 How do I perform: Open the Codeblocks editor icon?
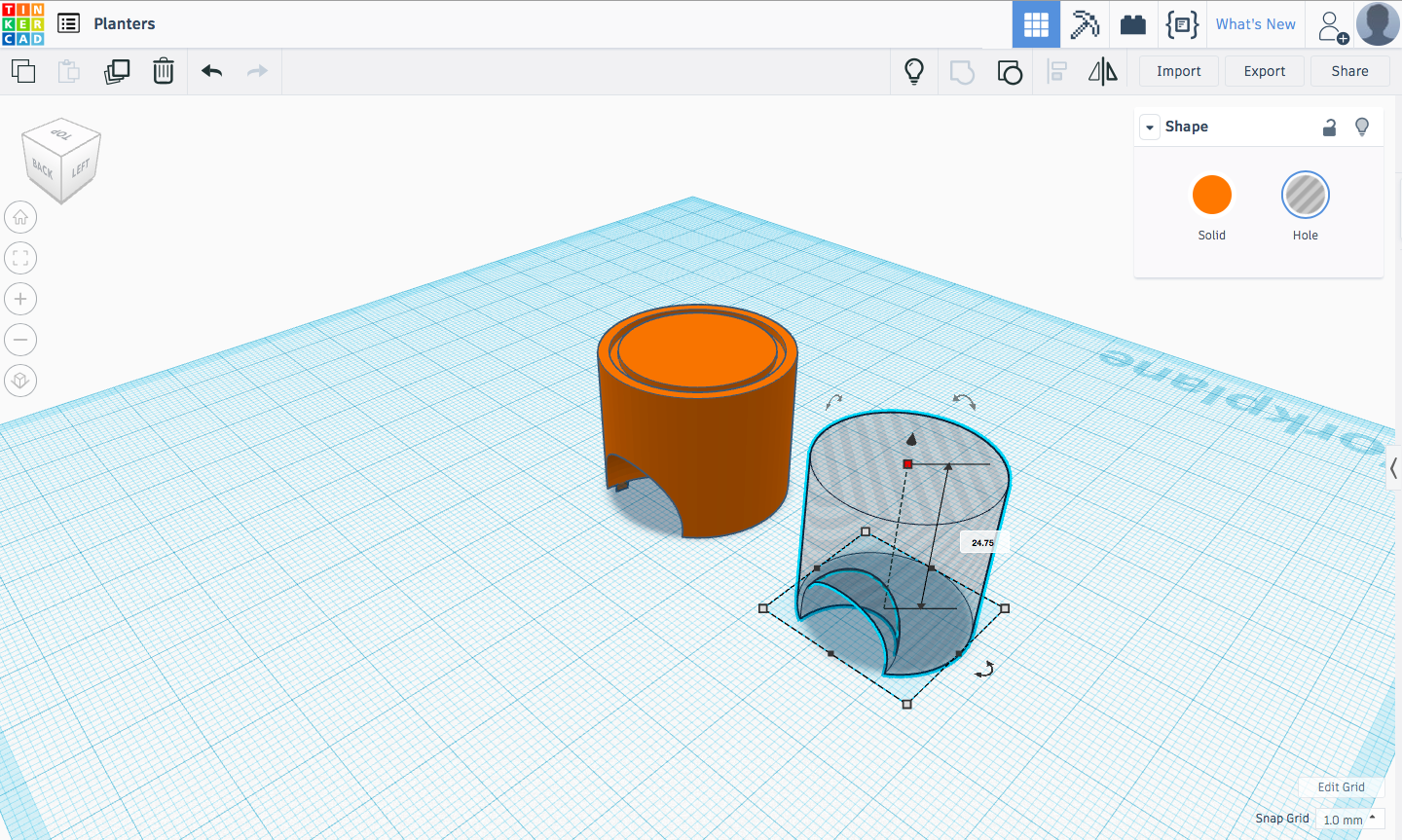point(1182,24)
